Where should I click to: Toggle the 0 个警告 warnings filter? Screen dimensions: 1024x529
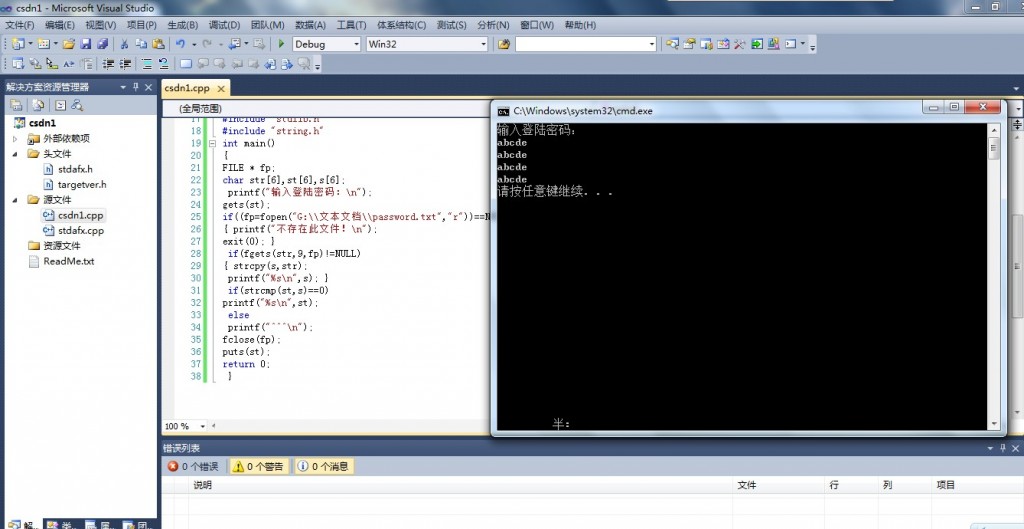tap(258, 466)
